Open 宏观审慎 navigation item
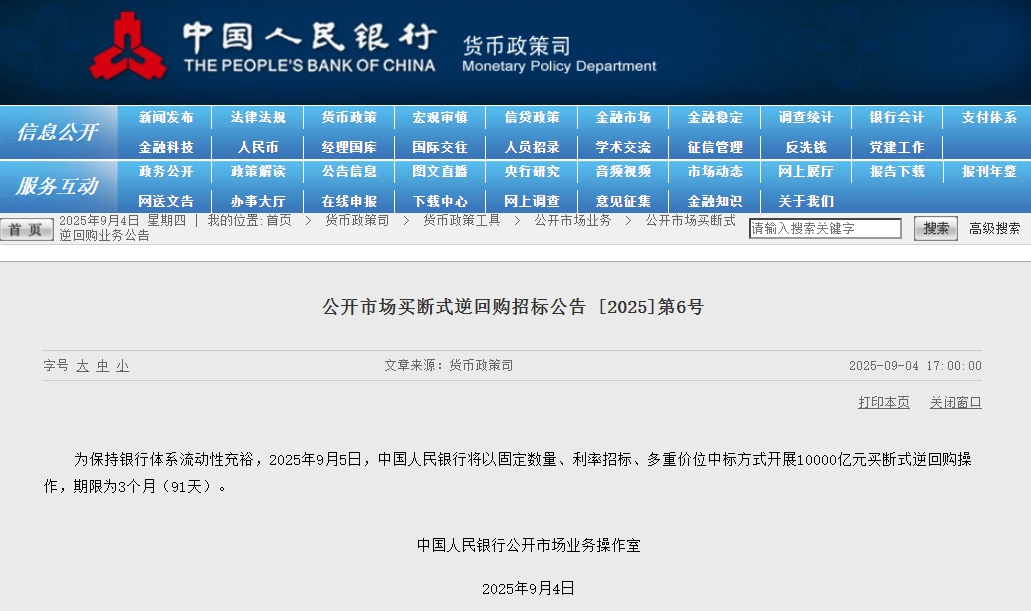The image size is (1031, 611). (440, 118)
